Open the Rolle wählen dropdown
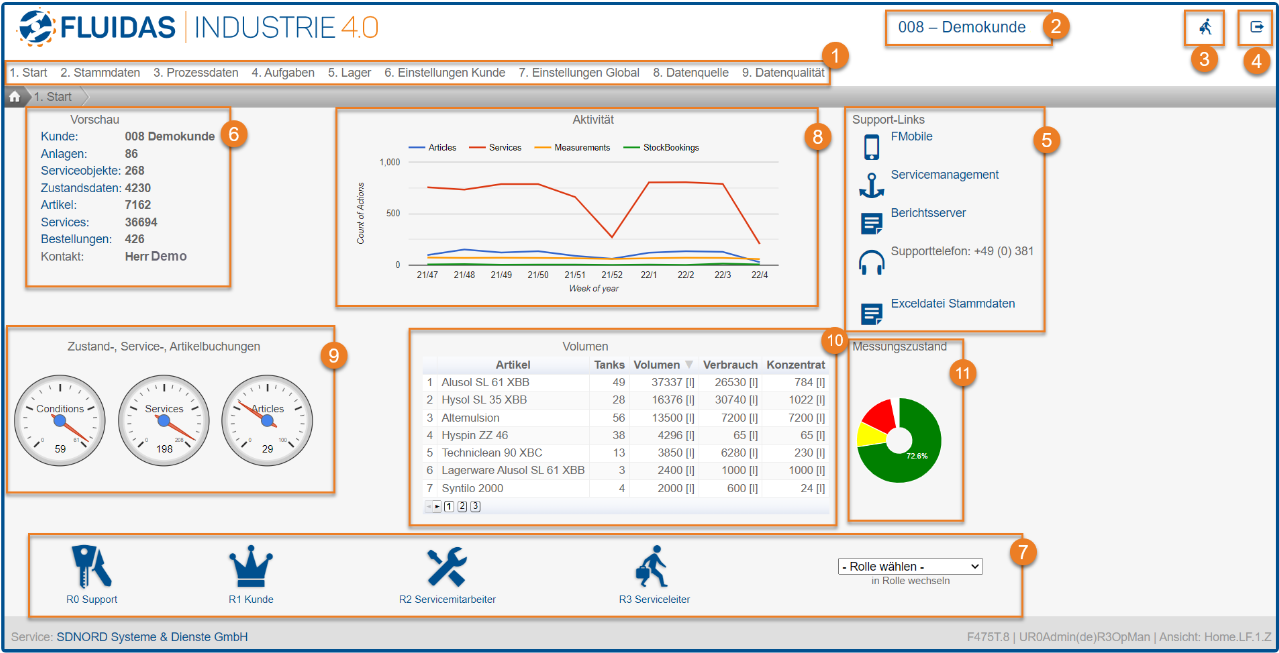 [x=909, y=566]
